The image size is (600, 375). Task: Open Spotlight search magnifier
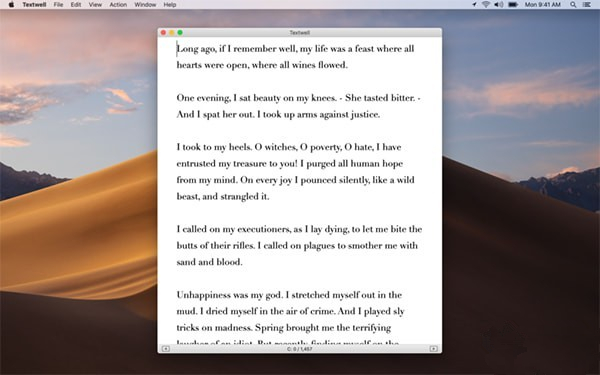tap(573, 5)
